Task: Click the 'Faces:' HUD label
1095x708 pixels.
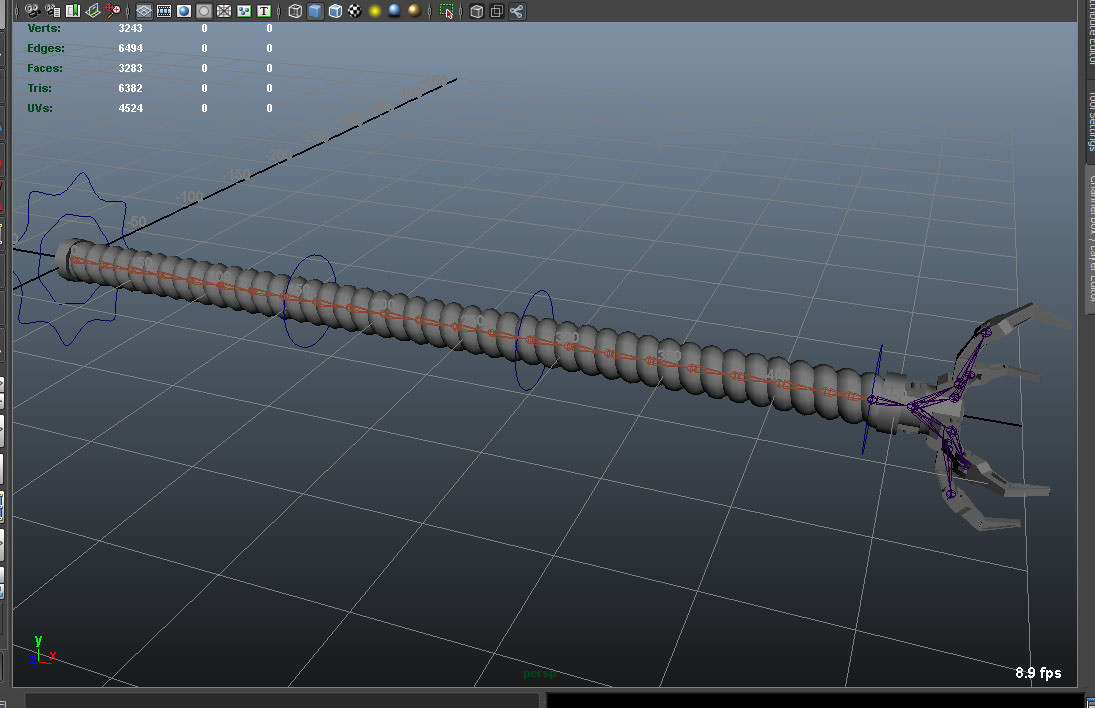Action: (45, 68)
